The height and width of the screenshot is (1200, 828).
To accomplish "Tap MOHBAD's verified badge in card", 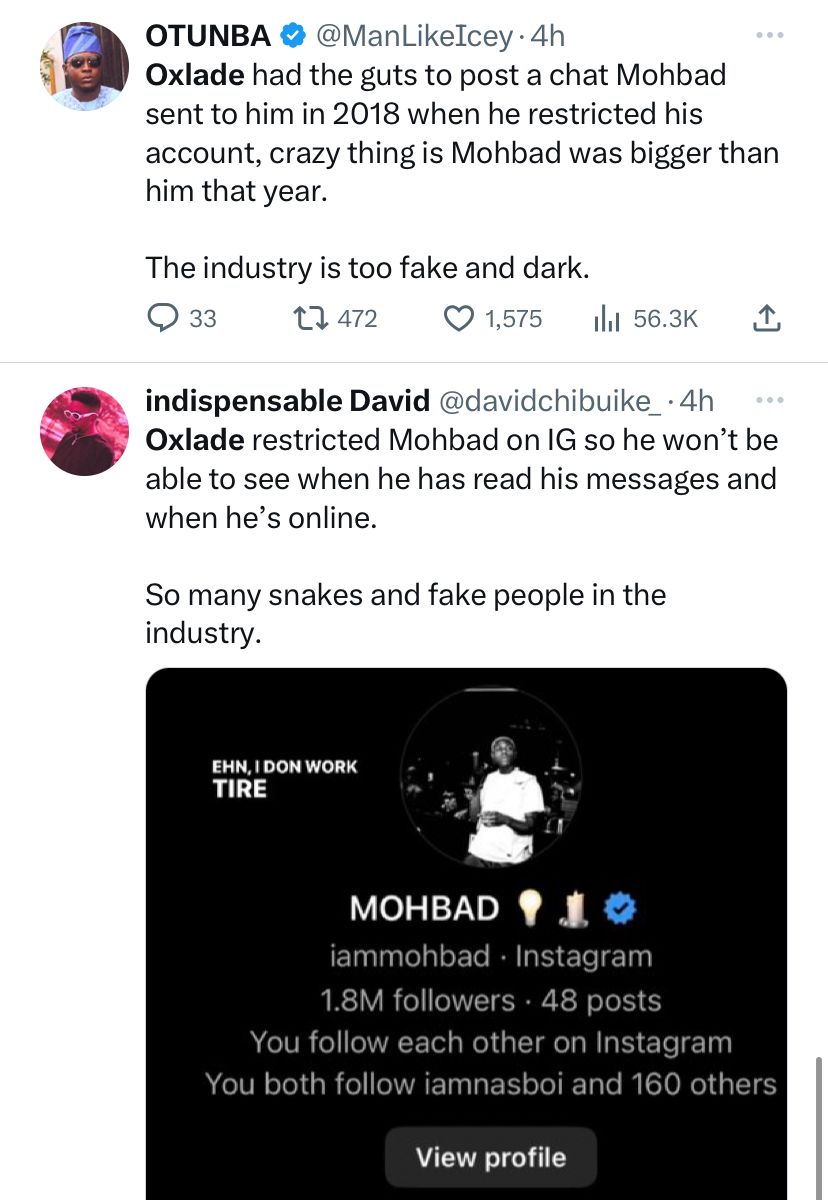I will coord(621,908).
